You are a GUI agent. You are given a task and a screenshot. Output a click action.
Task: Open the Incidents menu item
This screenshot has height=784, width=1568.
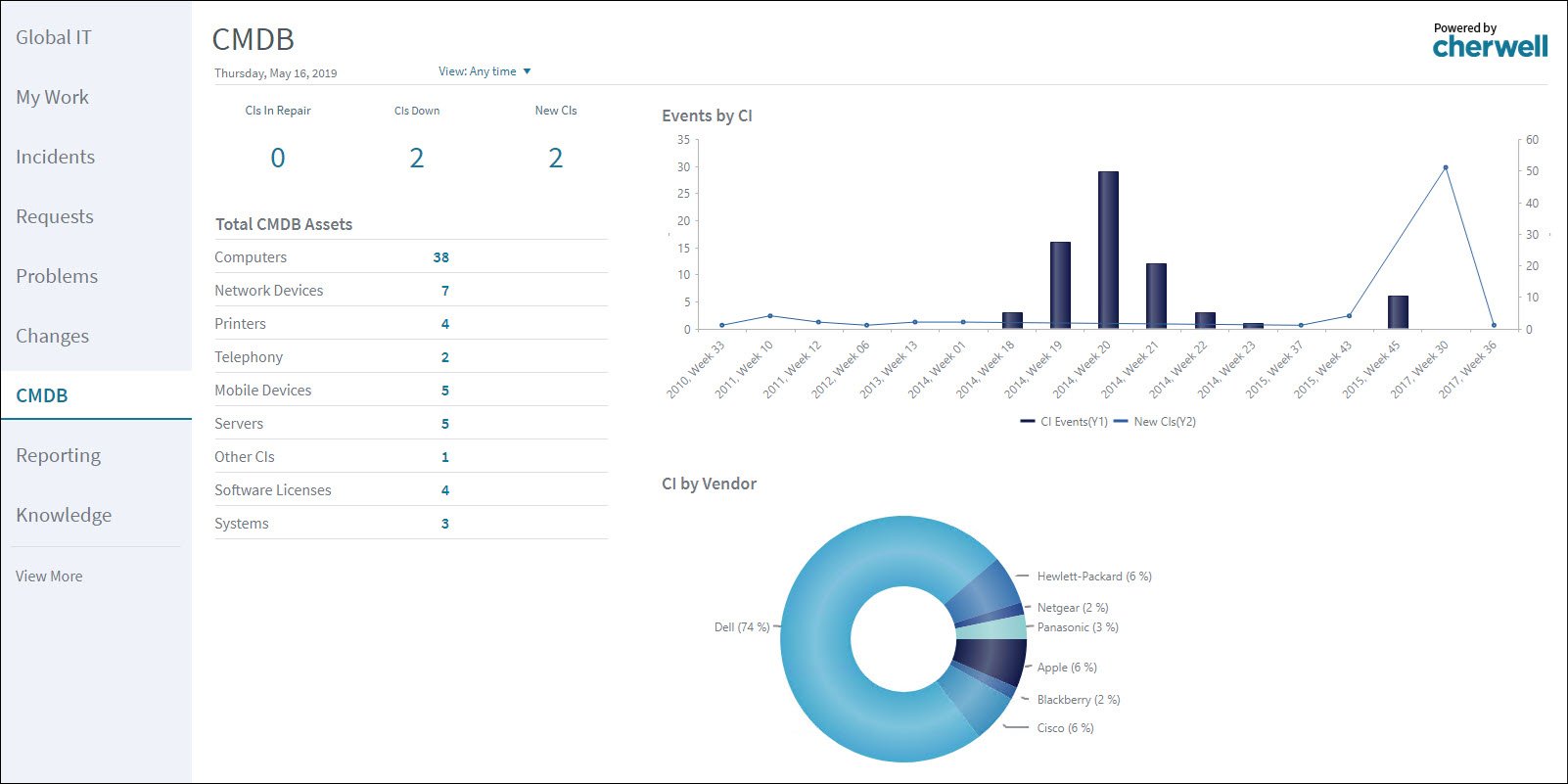[55, 157]
